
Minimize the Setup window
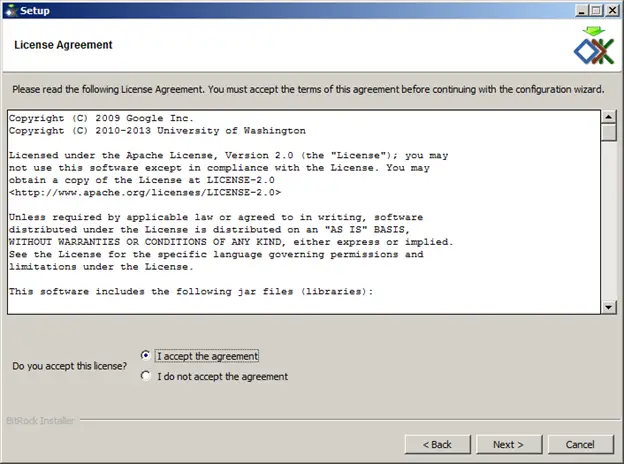click(581, 10)
